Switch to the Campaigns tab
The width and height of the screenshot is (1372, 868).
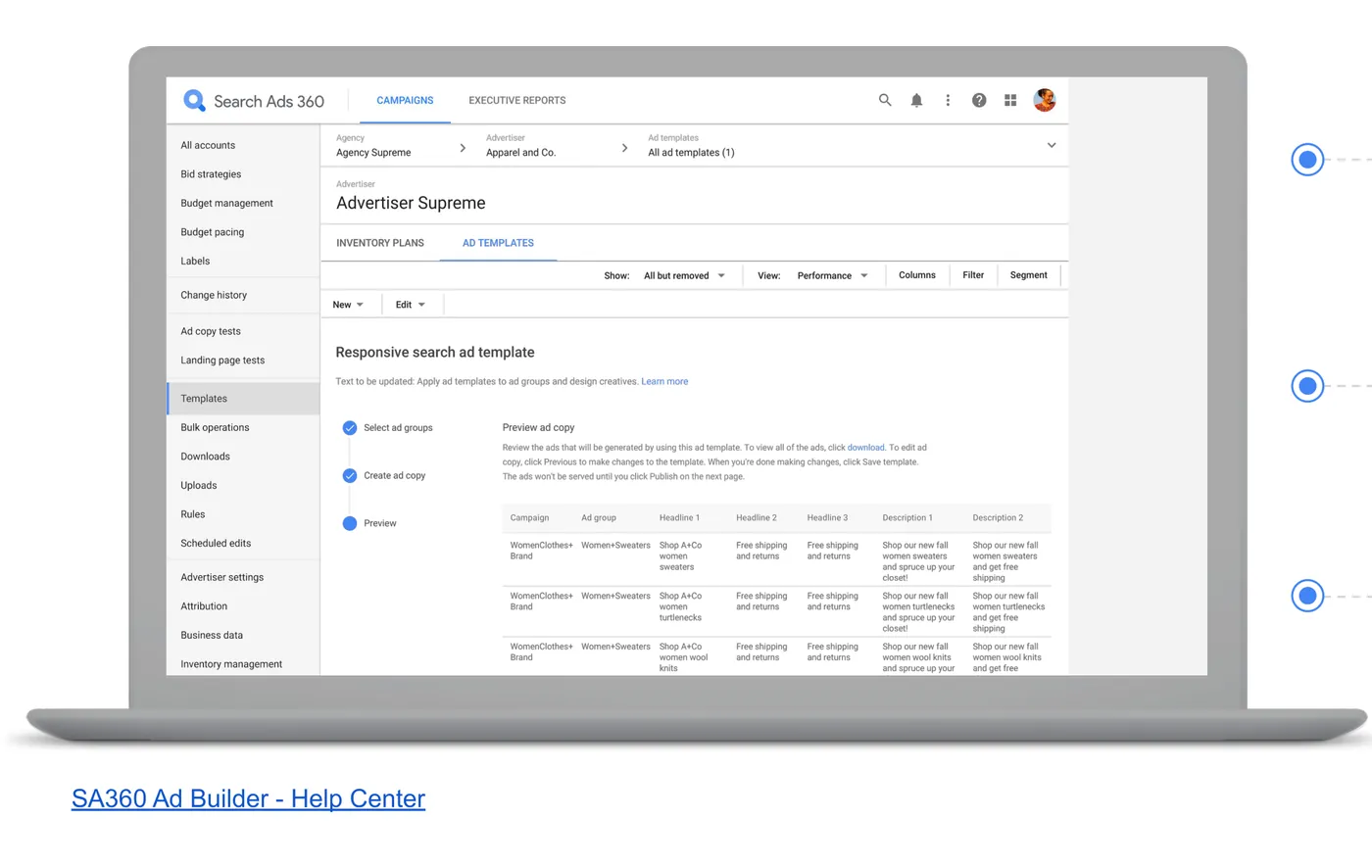(405, 100)
